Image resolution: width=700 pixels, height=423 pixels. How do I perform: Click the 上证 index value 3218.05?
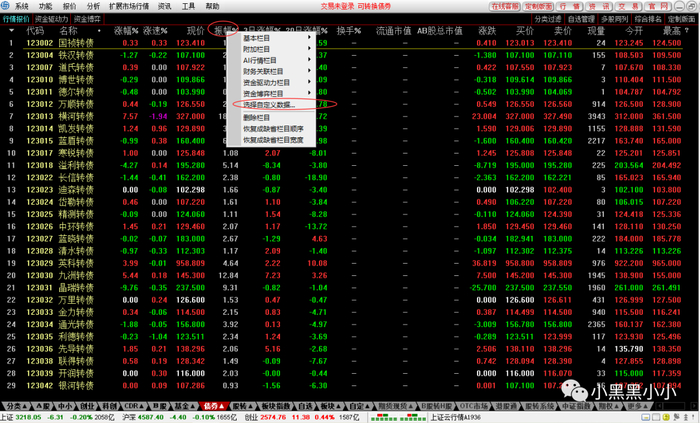(x=28, y=417)
